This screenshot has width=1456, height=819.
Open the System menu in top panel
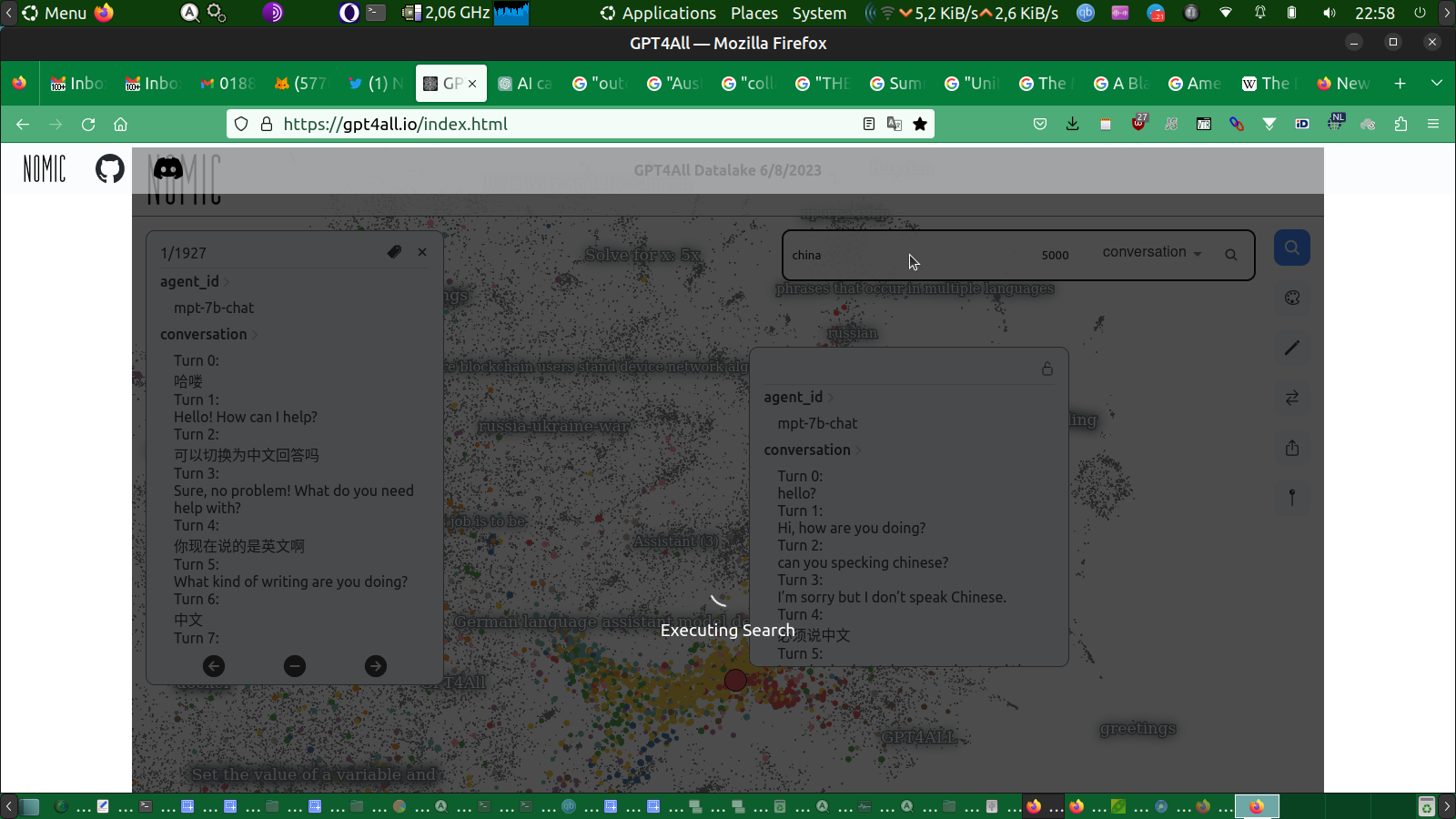[x=819, y=13]
